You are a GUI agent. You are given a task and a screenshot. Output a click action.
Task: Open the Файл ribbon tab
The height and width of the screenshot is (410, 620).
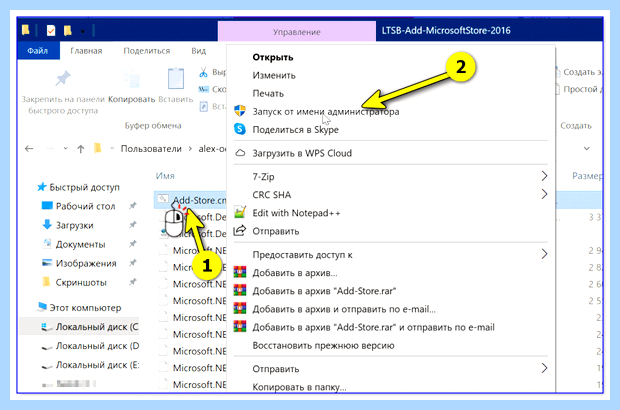38,51
